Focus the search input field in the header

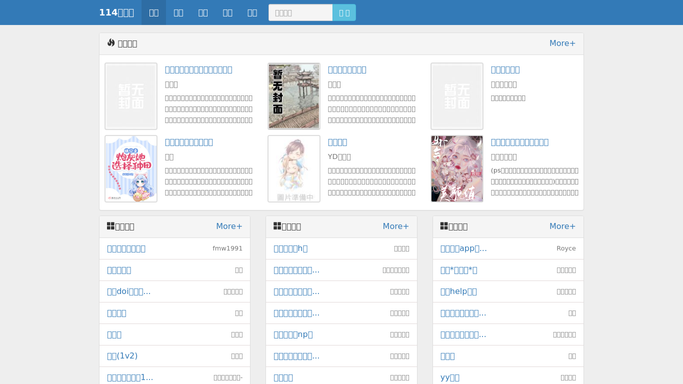pyautogui.click(x=301, y=13)
